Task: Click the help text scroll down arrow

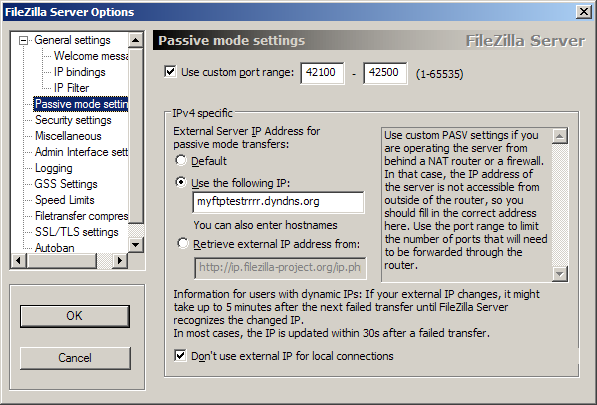Action: [x=559, y=273]
